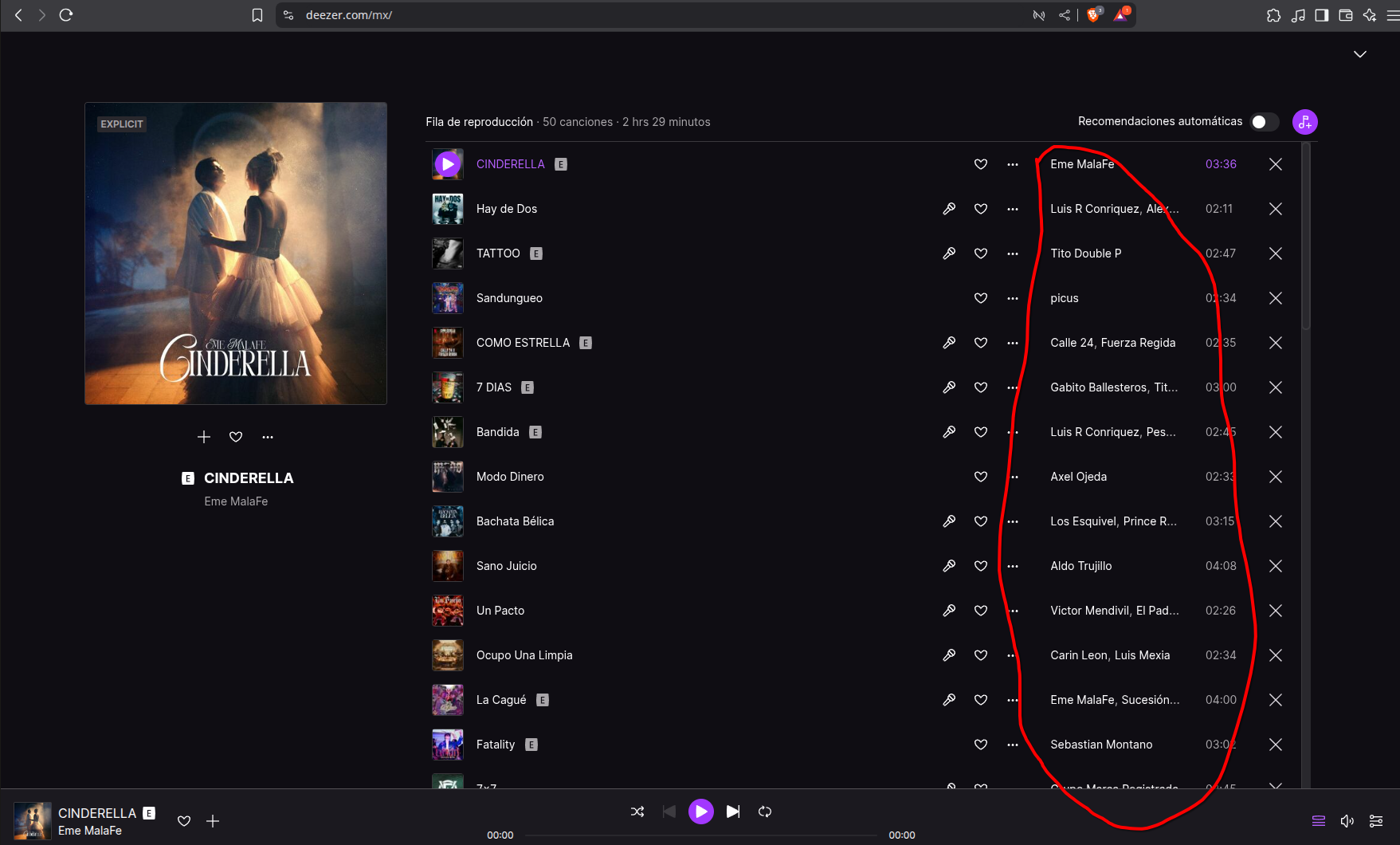This screenshot has width=1400, height=845.
Task: Remove TATTOO from the queue
Action: coord(1276,253)
